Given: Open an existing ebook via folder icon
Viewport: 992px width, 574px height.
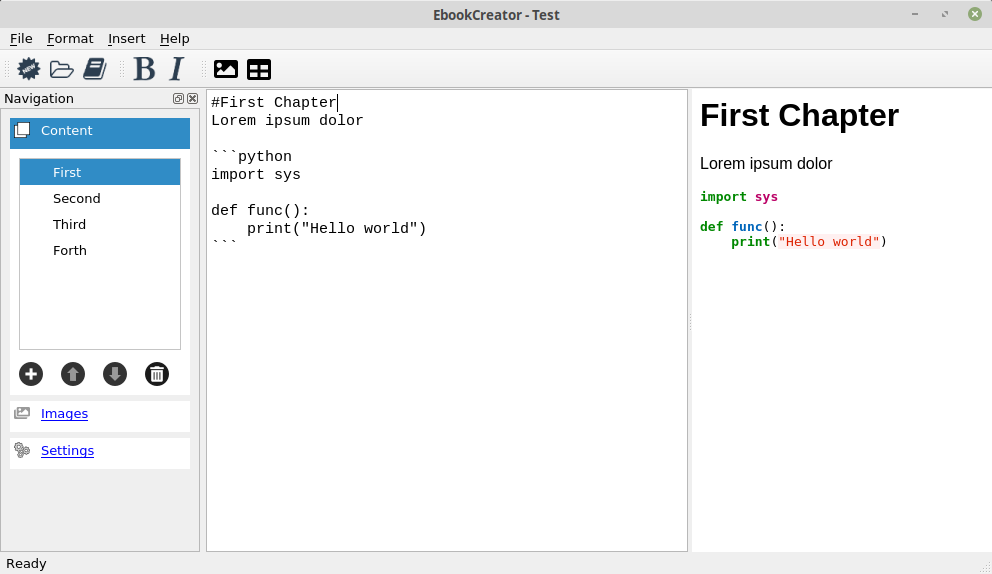Looking at the screenshot, I should pyautogui.click(x=61, y=69).
